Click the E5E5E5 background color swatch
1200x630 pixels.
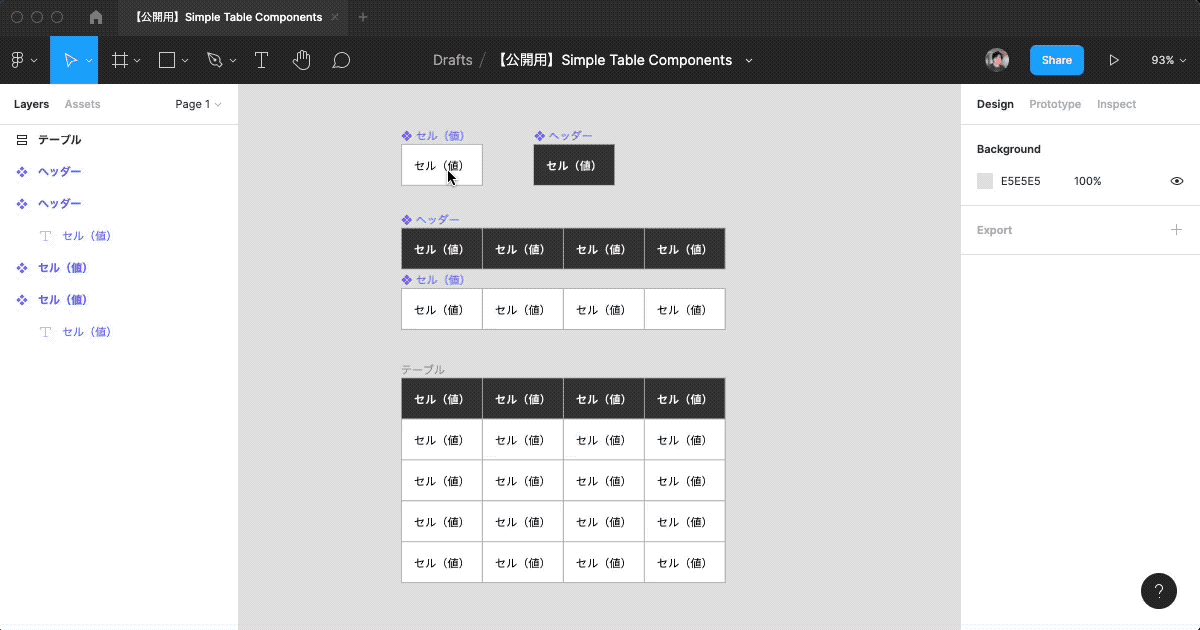point(985,181)
